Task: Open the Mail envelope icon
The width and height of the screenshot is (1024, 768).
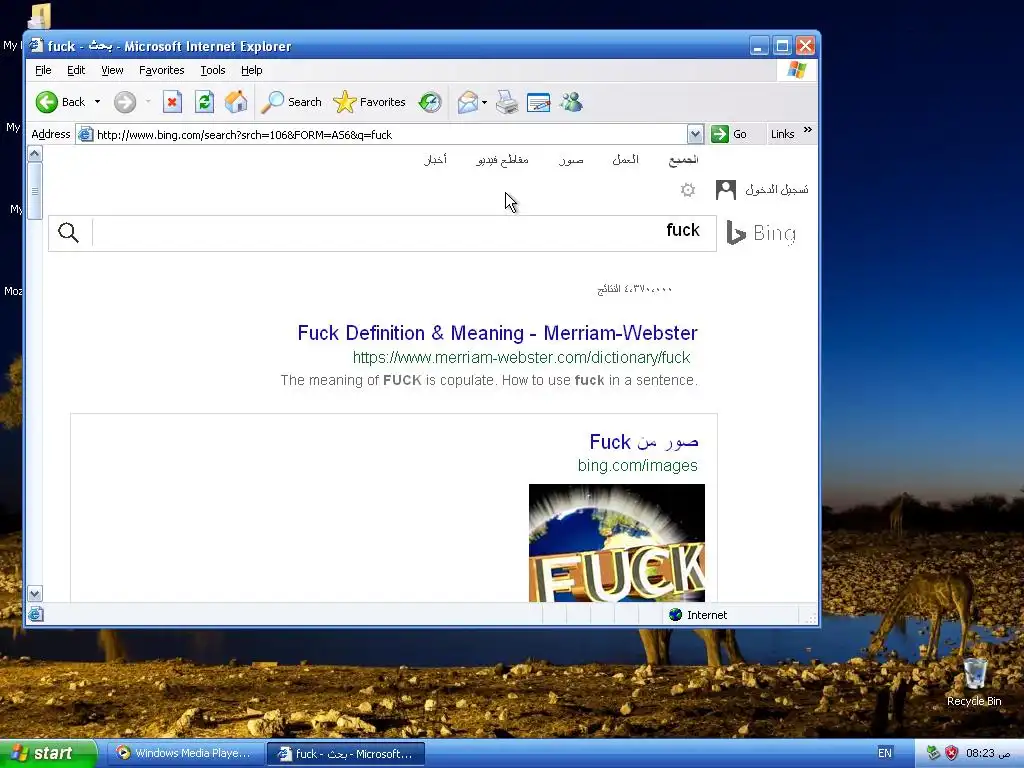Action: click(x=468, y=102)
